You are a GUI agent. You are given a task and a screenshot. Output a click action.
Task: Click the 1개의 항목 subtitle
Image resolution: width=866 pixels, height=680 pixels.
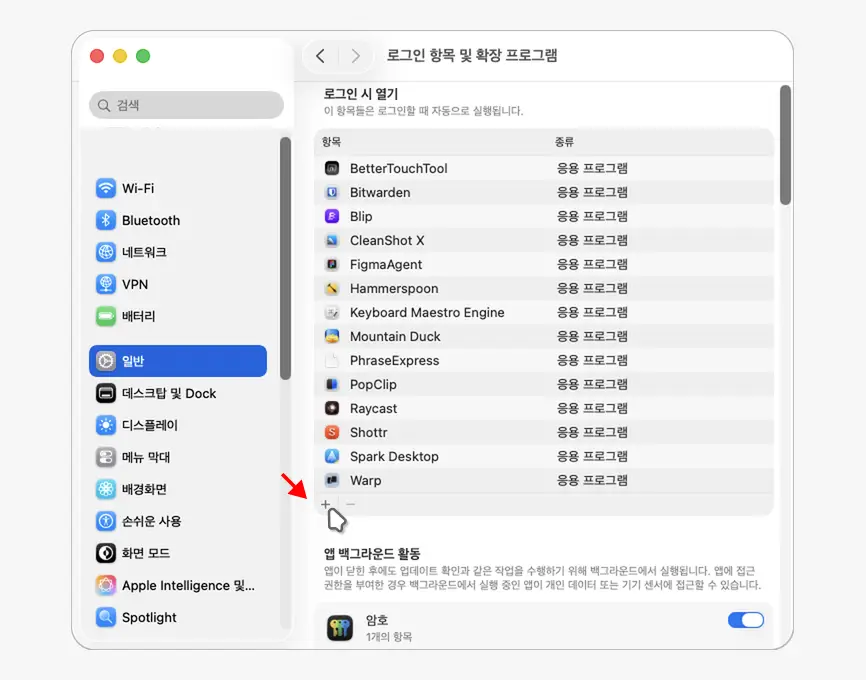click(389, 637)
